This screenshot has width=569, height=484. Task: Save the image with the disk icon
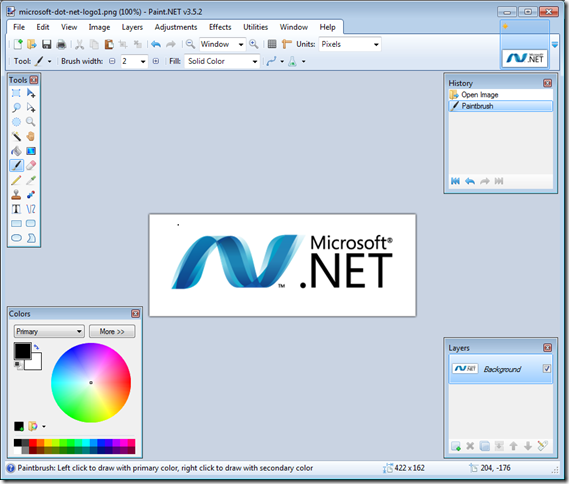pyautogui.click(x=46, y=44)
